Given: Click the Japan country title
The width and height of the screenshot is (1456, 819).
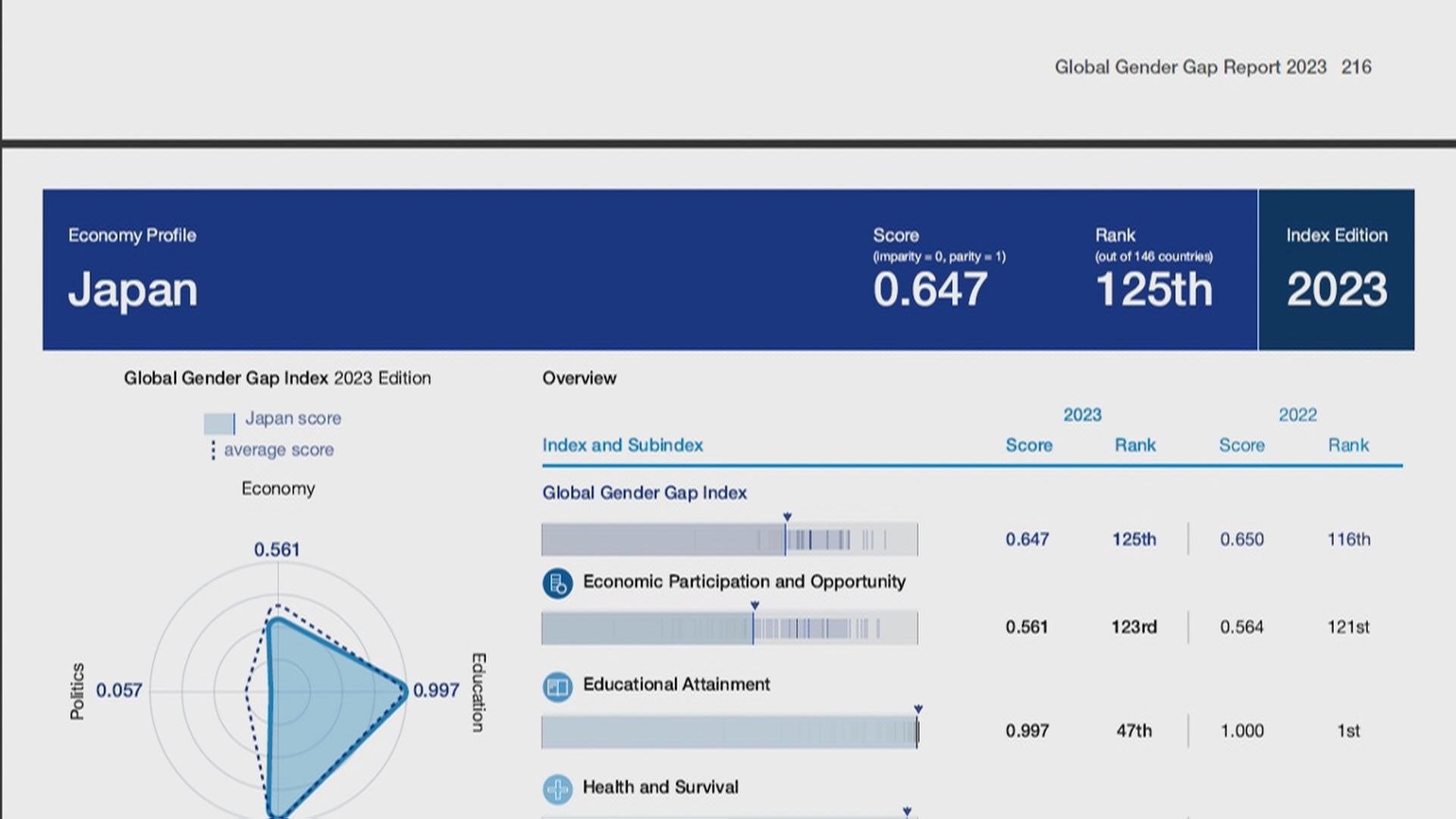Looking at the screenshot, I should (x=133, y=290).
